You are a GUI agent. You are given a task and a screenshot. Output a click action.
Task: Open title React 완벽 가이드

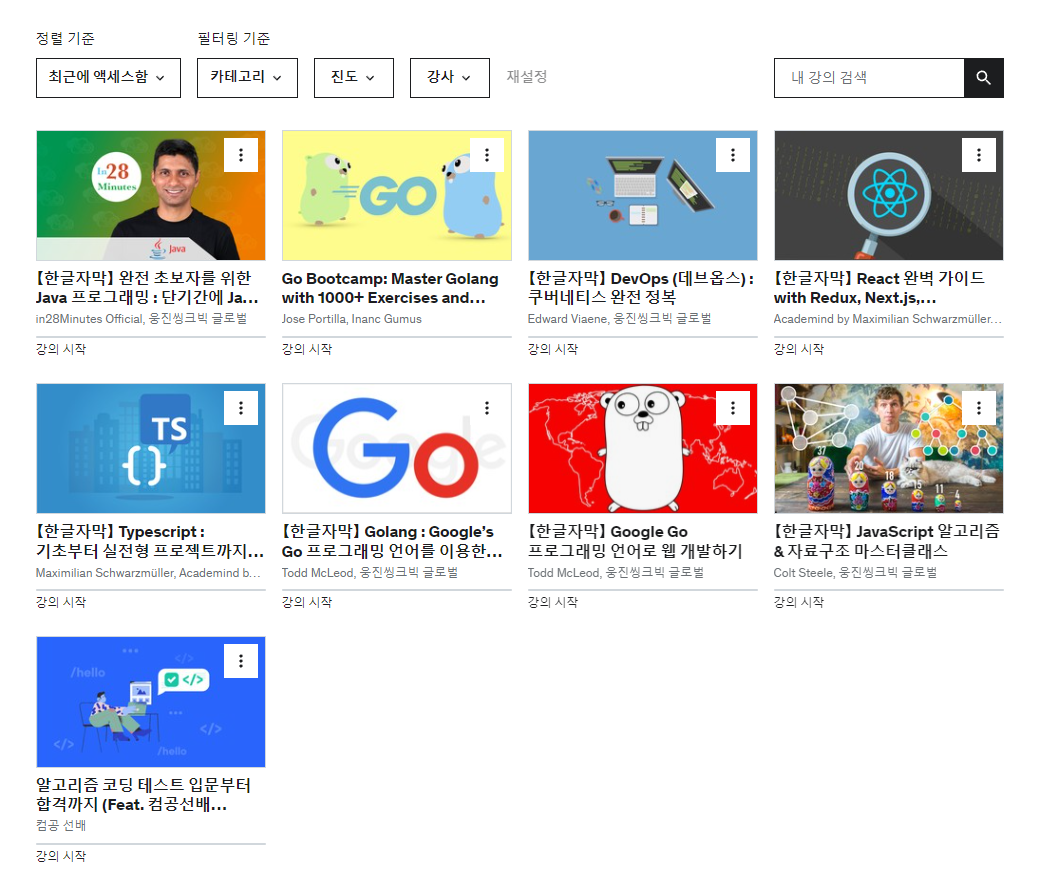(879, 288)
